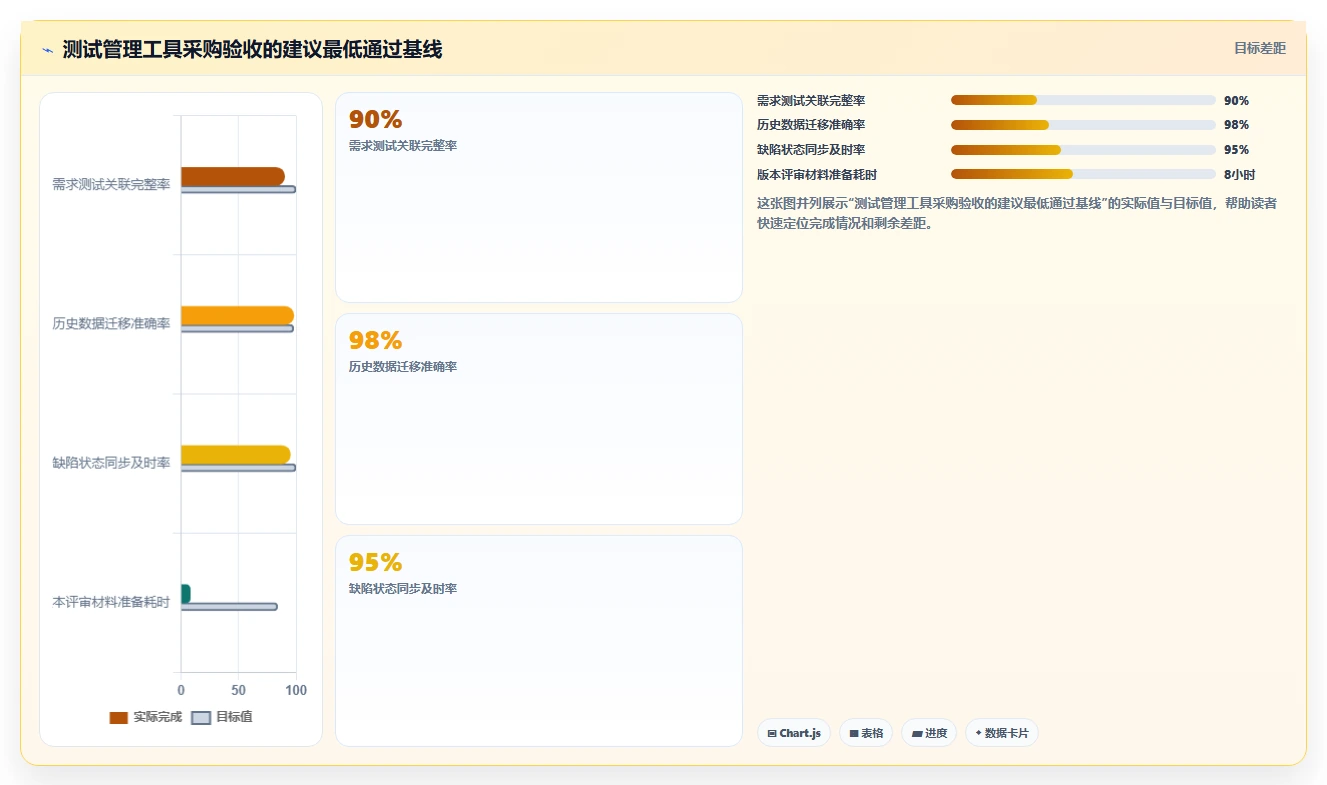This screenshot has height=785, width=1327.
Task: Click the 历史数据迁移准确率 caption in the 98% card
Action: point(403,367)
